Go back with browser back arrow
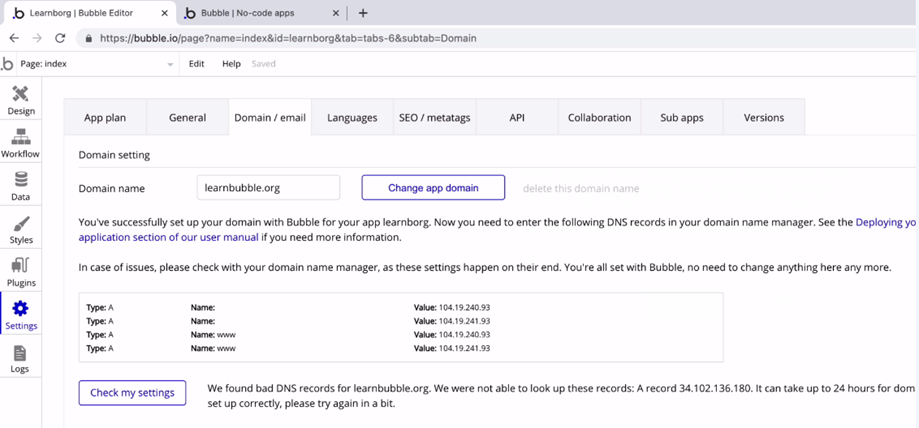This screenshot has height=428, width=919. pyautogui.click(x=14, y=38)
